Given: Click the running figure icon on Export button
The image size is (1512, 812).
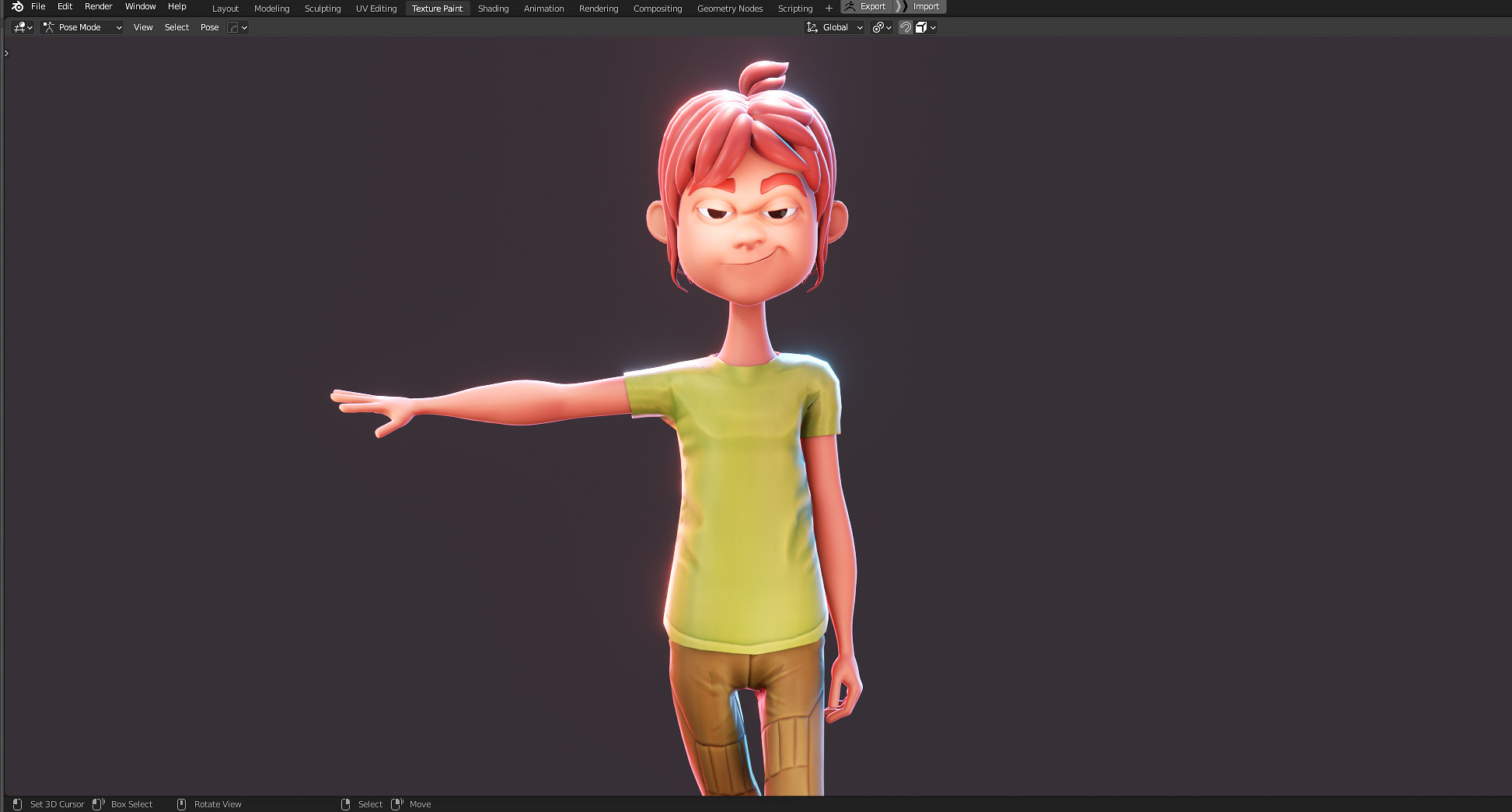Looking at the screenshot, I should click(x=850, y=6).
